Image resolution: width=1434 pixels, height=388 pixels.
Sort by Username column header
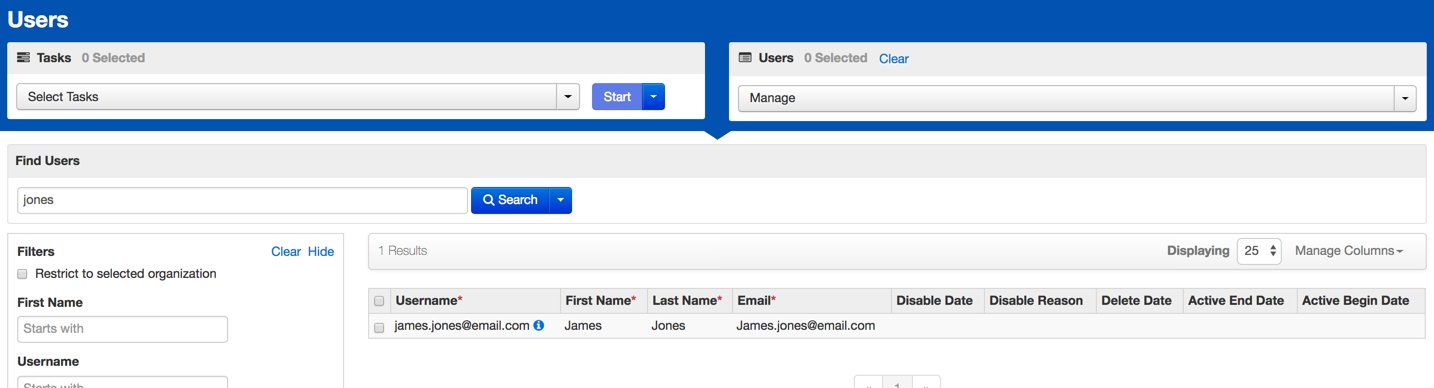pos(428,300)
